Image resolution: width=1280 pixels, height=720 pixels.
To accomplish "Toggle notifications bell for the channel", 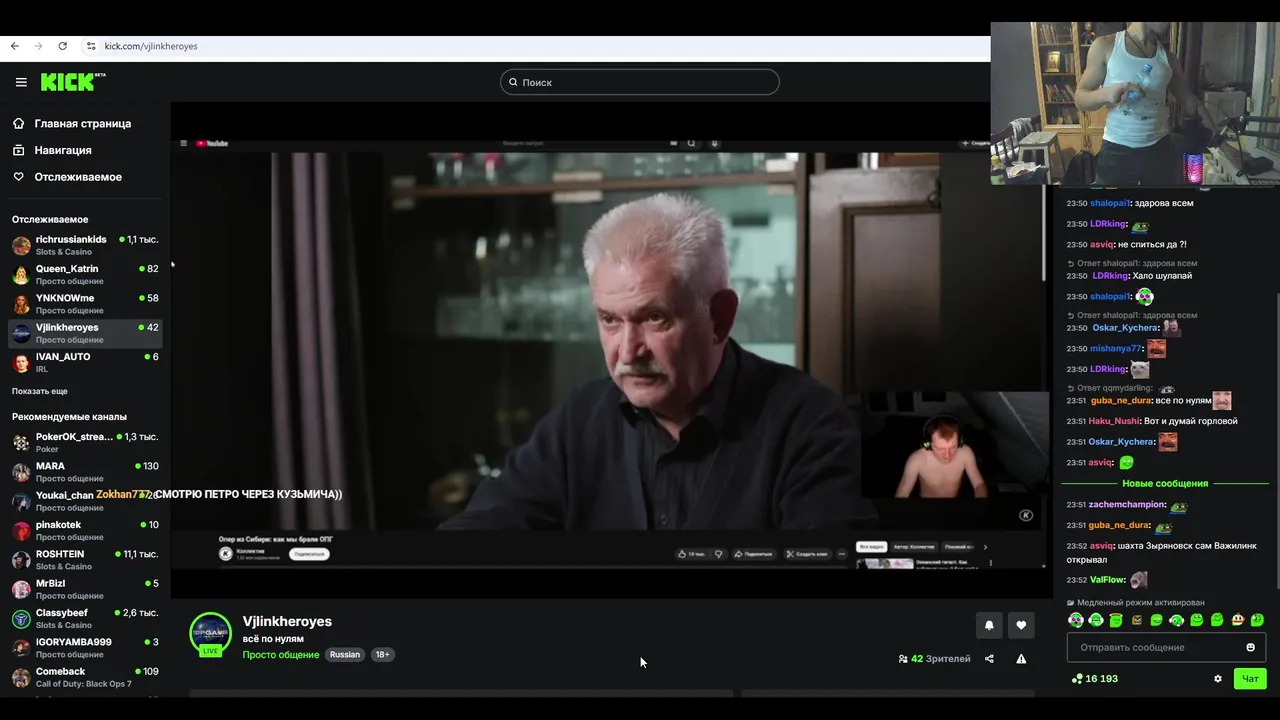I will 989,625.
